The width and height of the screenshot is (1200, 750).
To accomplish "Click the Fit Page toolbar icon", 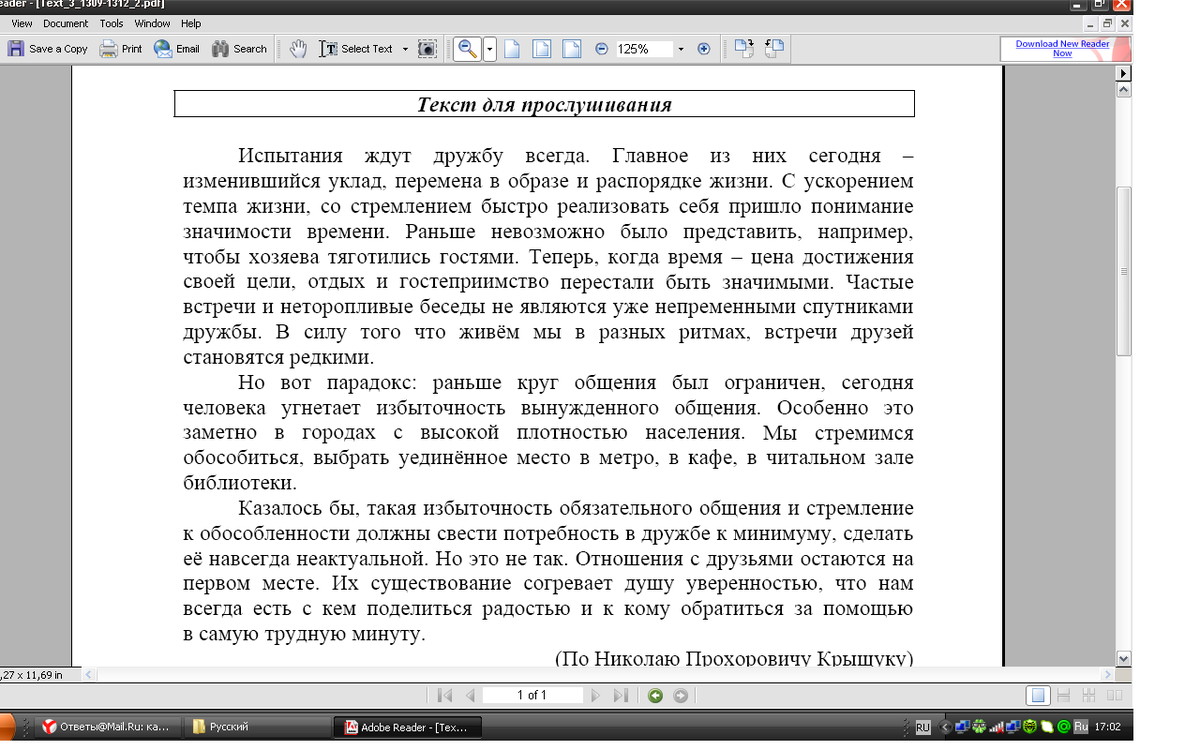I will pyautogui.click(x=541, y=48).
